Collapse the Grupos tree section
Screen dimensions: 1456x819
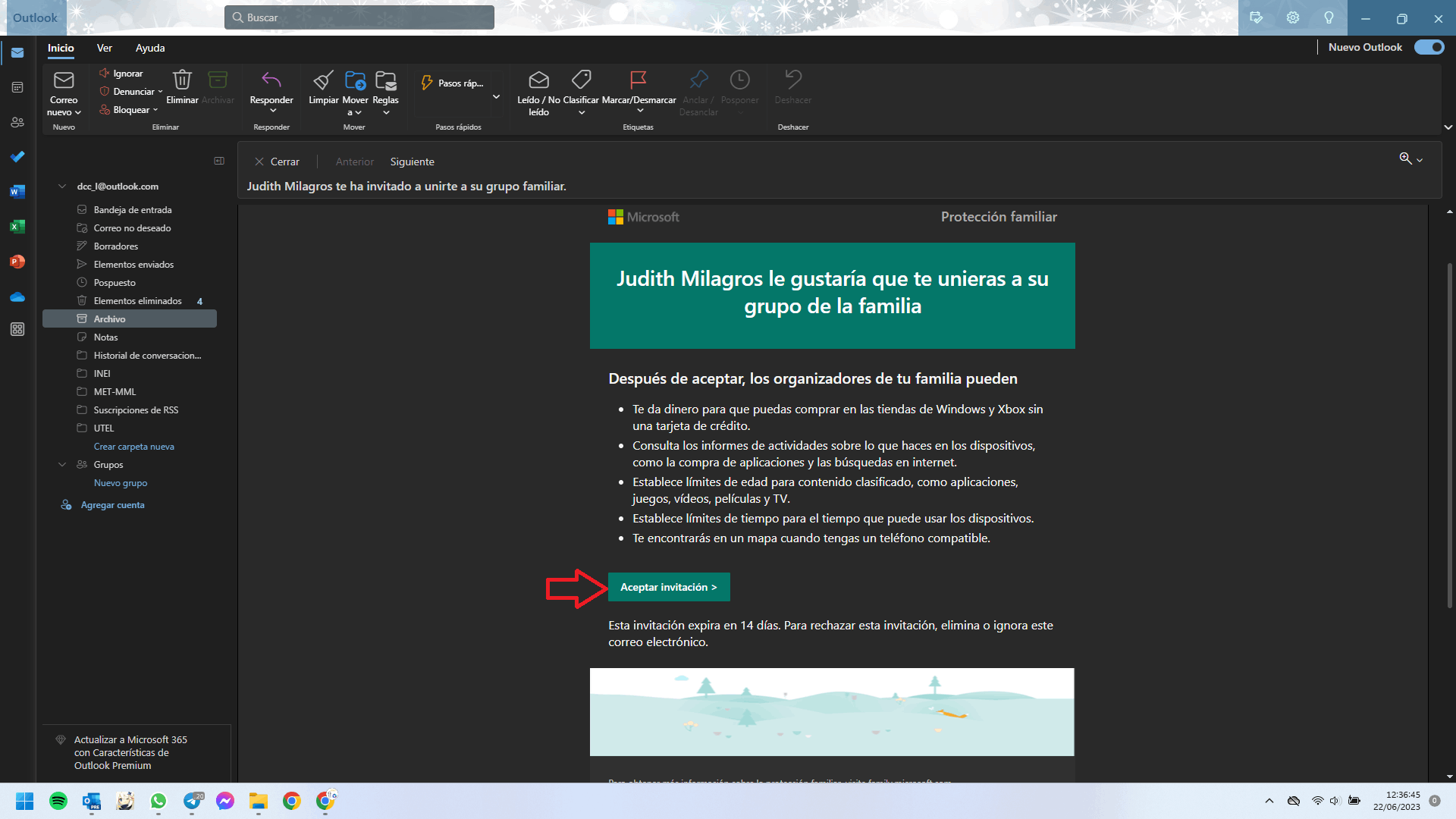tap(62, 464)
